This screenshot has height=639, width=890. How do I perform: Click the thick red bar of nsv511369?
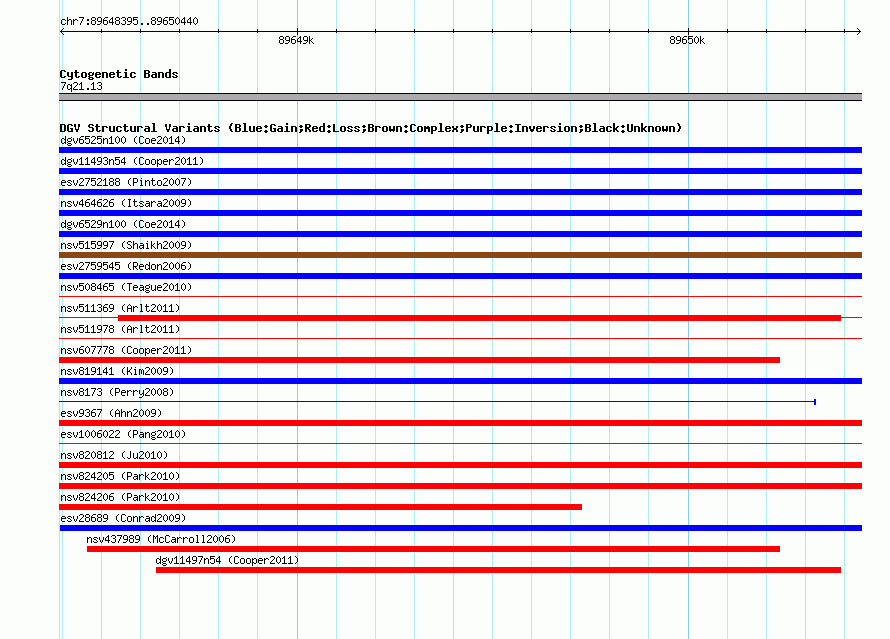click(480, 318)
